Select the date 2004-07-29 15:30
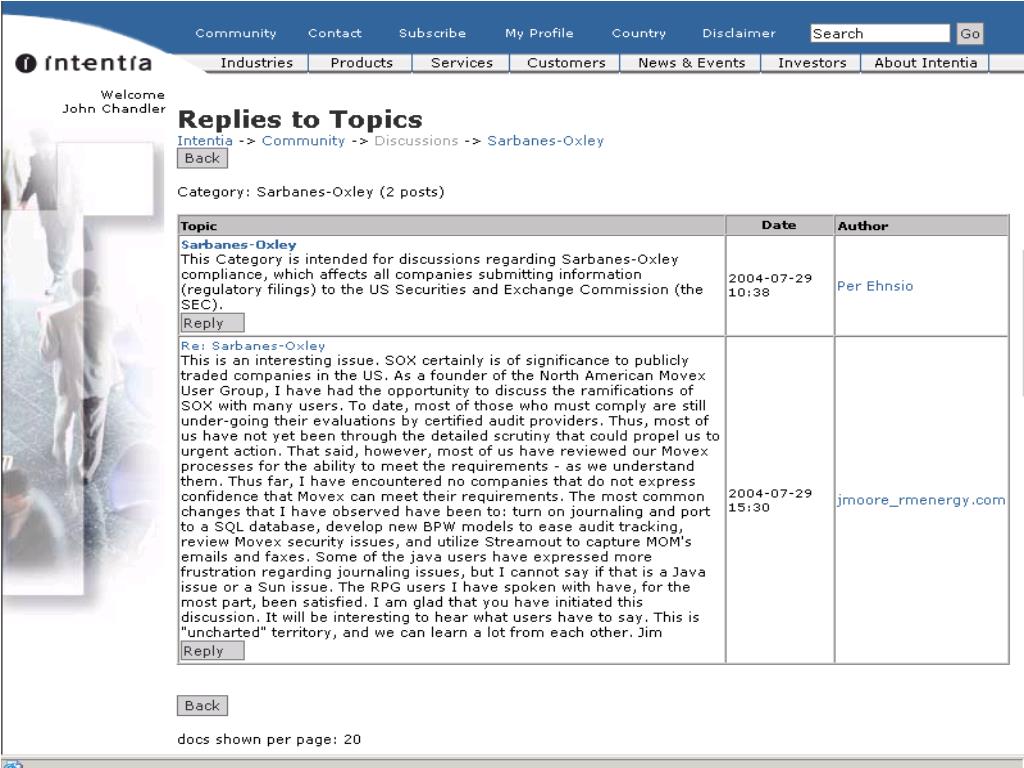 [x=770, y=500]
